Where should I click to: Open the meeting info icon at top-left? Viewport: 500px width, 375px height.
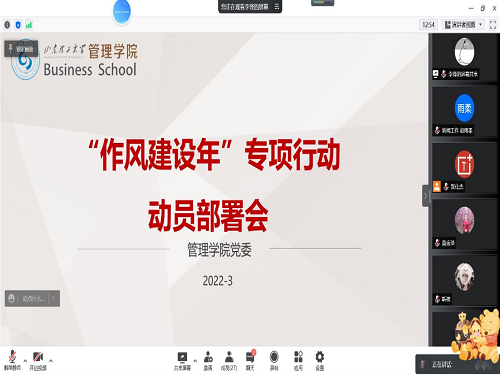7,25
